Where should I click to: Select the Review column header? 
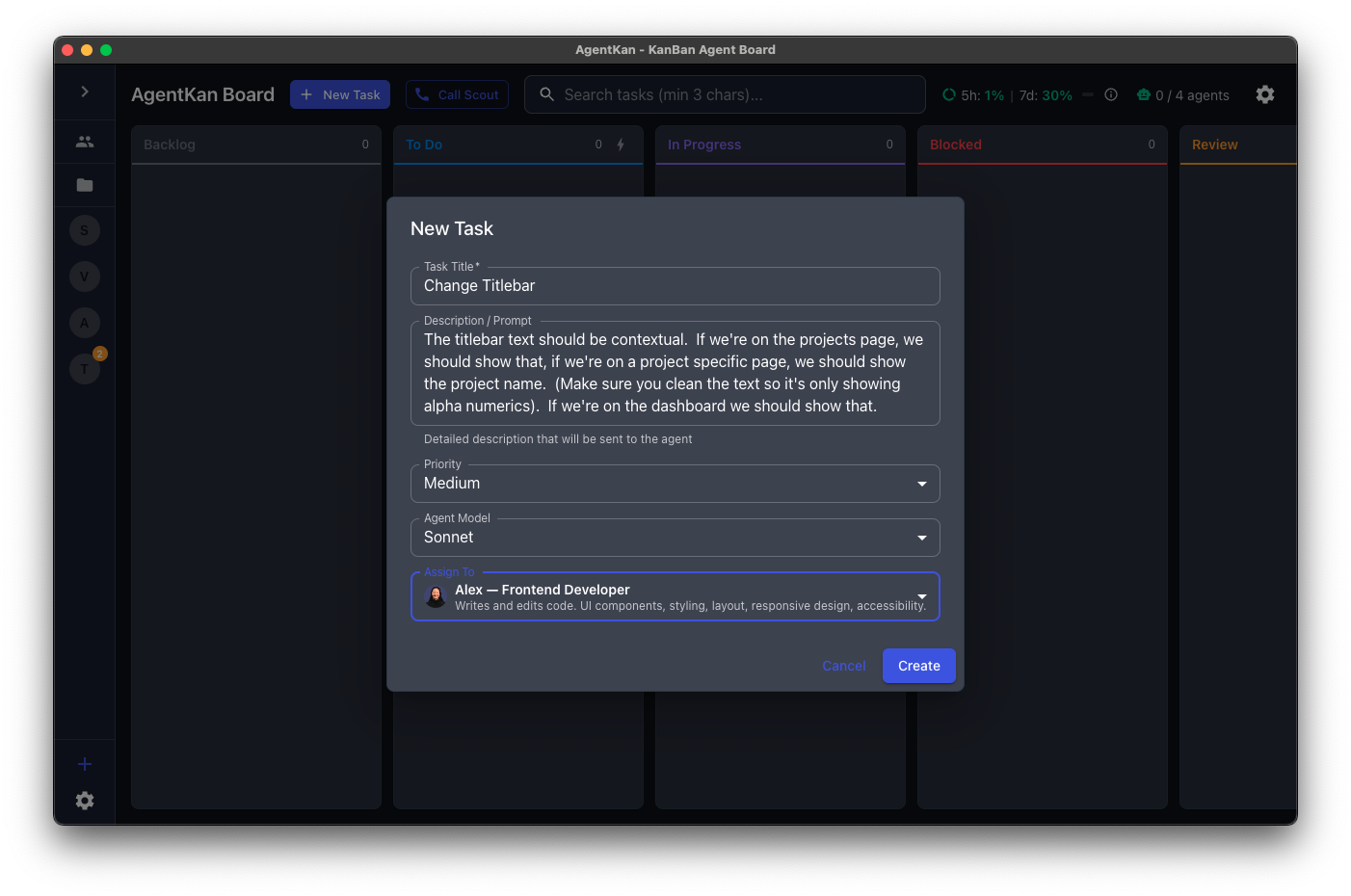click(1214, 145)
